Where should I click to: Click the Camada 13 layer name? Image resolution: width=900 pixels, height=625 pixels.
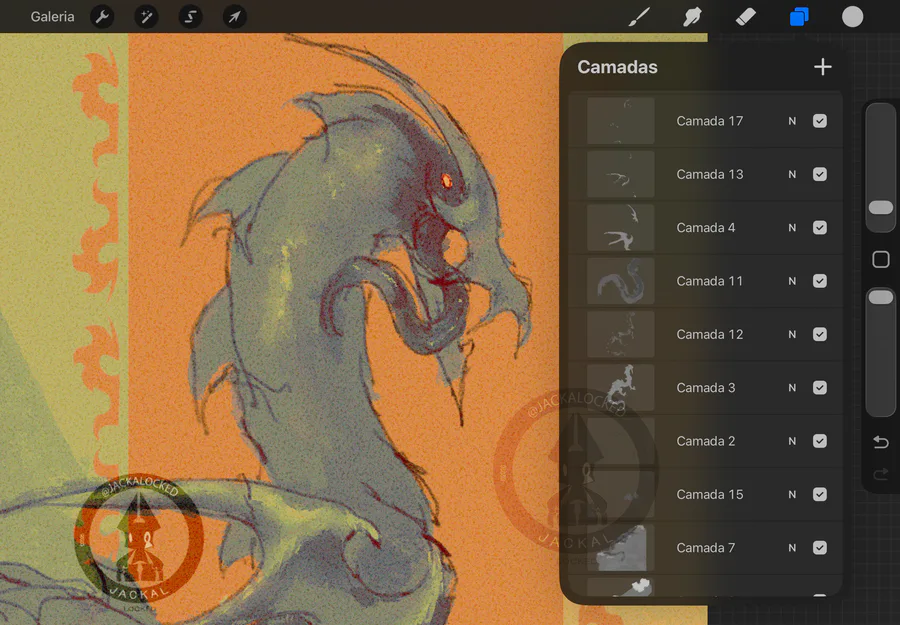pyautogui.click(x=709, y=174)
